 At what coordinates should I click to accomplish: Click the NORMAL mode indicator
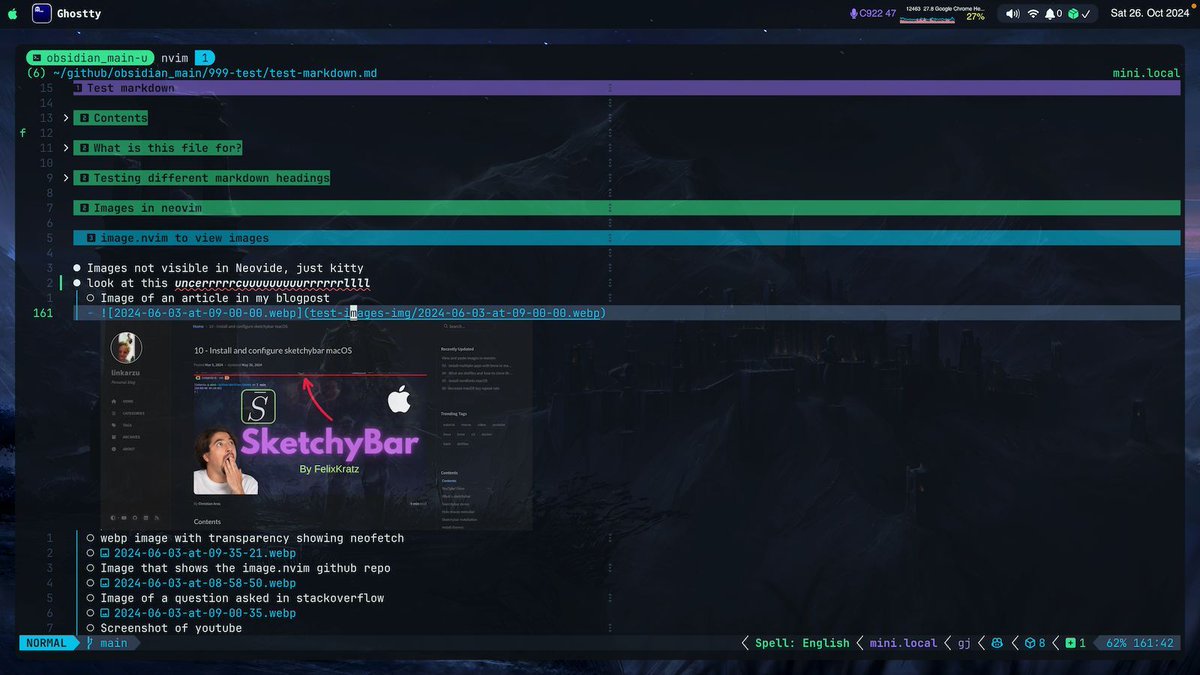pos(46,643)
